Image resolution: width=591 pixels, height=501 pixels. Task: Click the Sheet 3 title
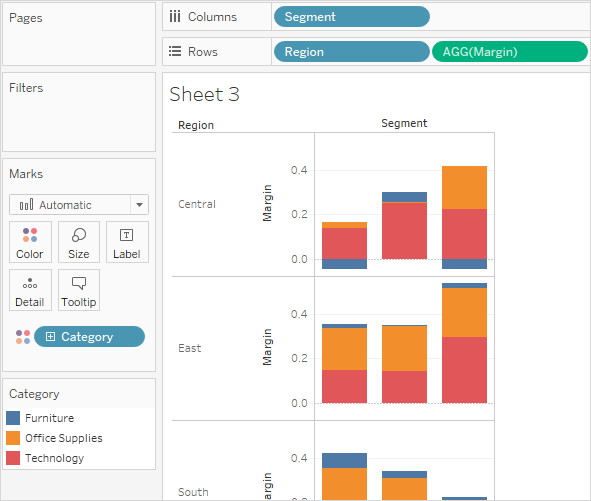point(204,94)
